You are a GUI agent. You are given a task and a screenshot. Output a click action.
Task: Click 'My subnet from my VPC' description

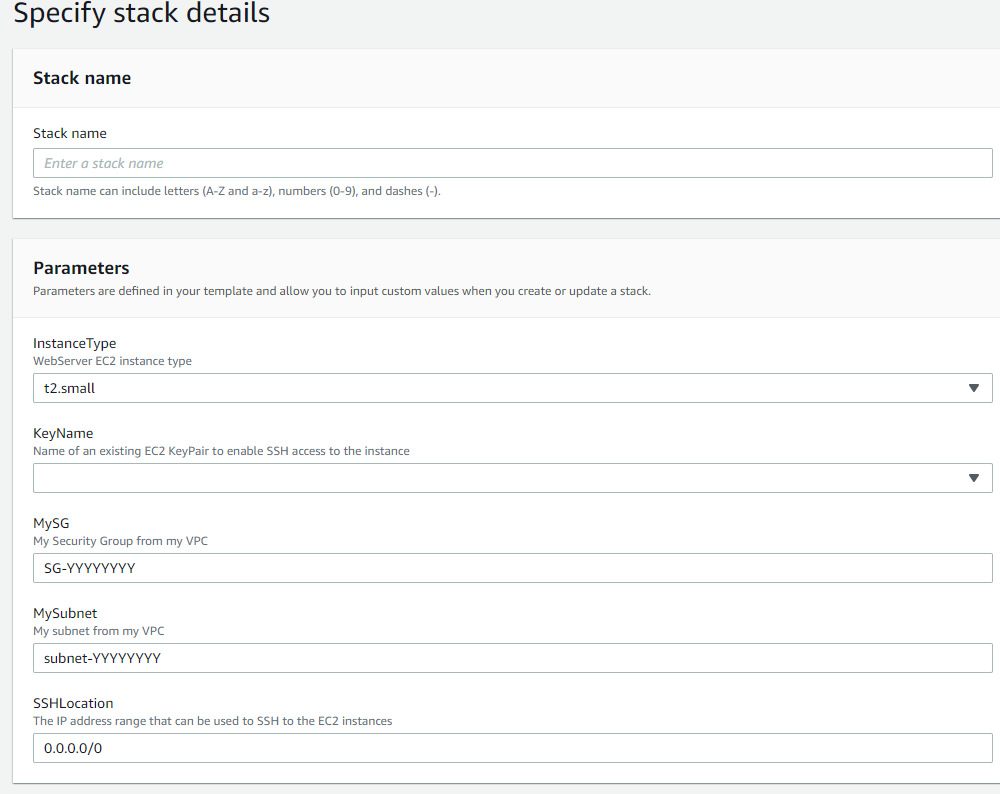coord(99,631)
